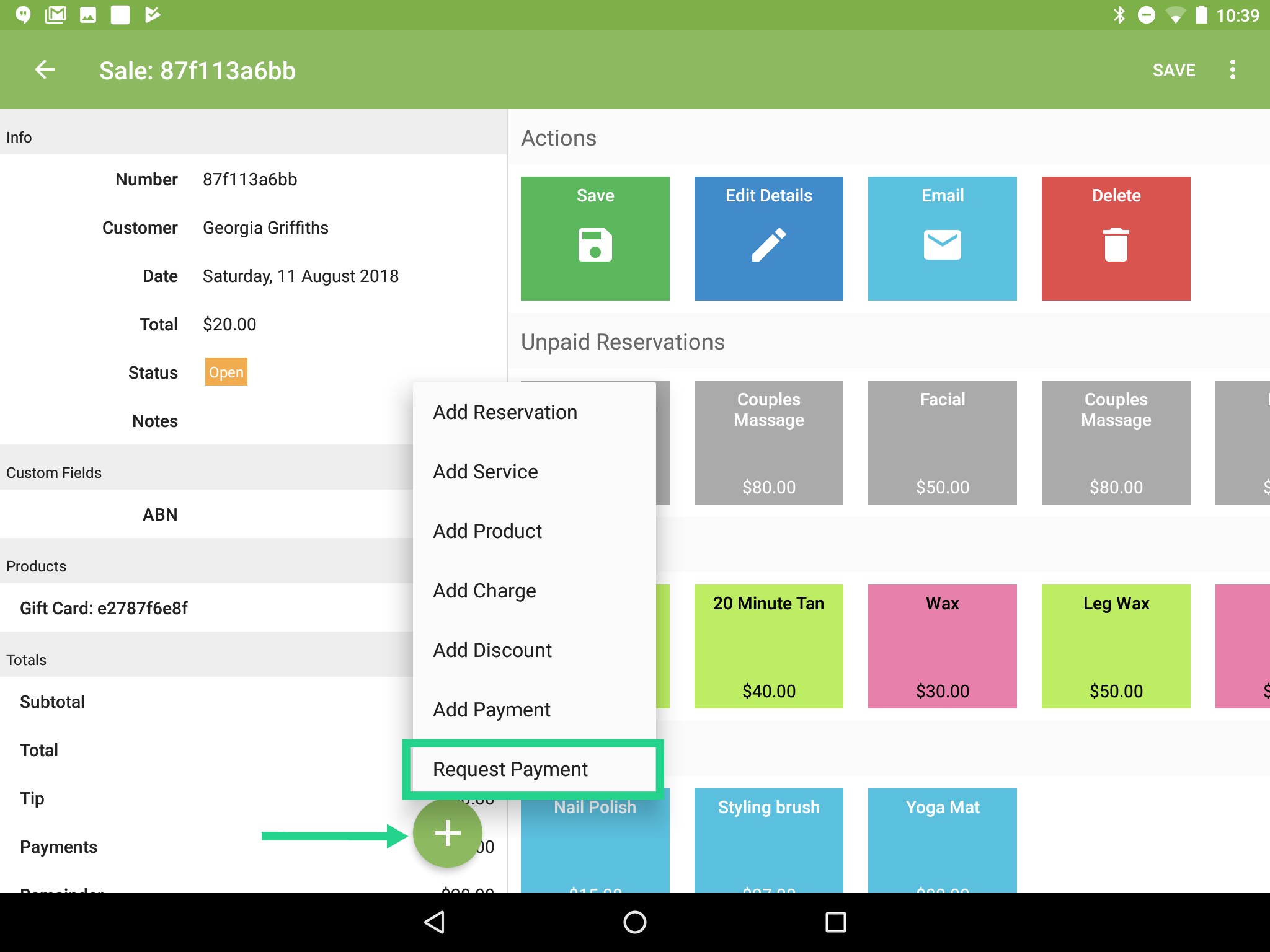The height and width of the screenshot is (952, 1270).
Task: Select the Facial $50.00 reservation tile
Action: (942, 443)
